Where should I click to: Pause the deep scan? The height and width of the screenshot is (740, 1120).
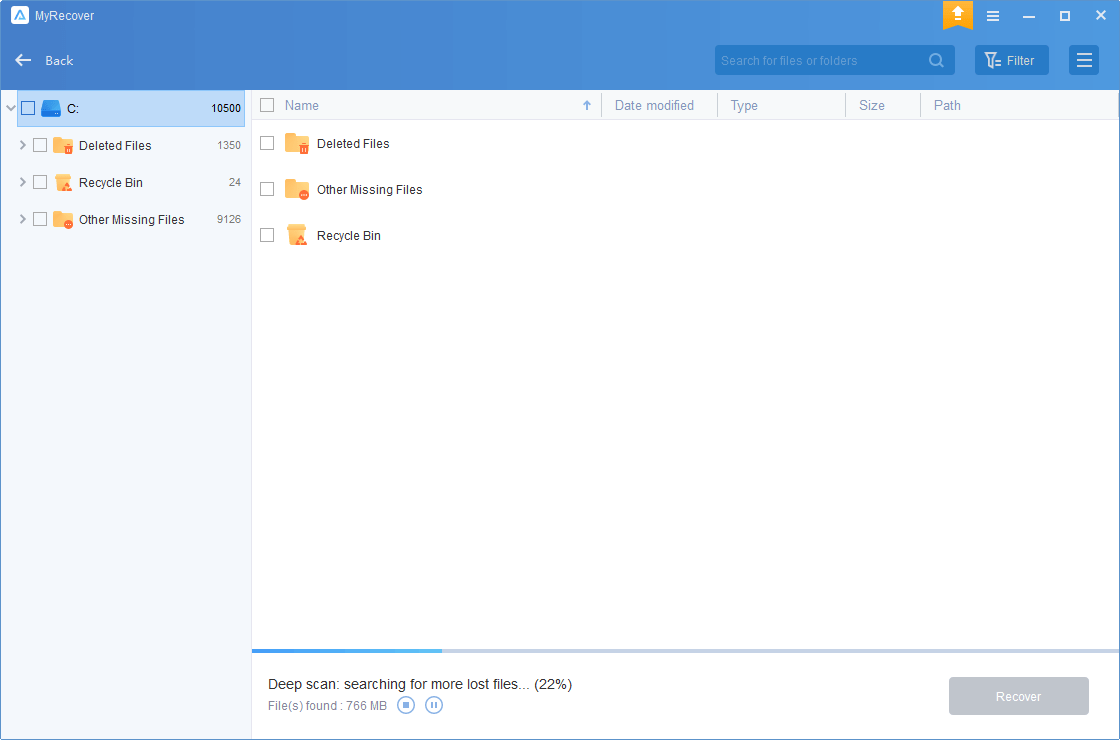point(434,705)
